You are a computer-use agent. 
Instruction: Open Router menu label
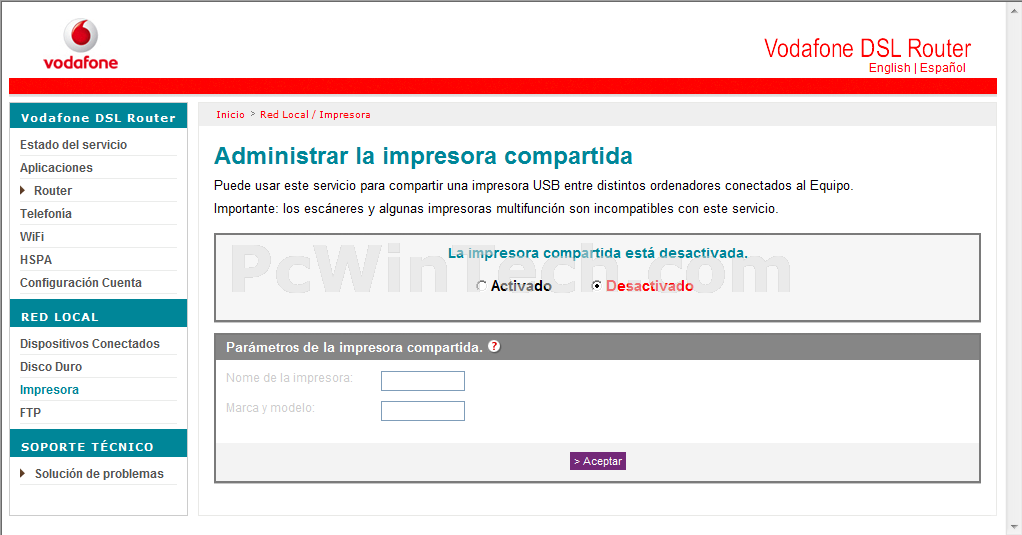pos(53,191)
